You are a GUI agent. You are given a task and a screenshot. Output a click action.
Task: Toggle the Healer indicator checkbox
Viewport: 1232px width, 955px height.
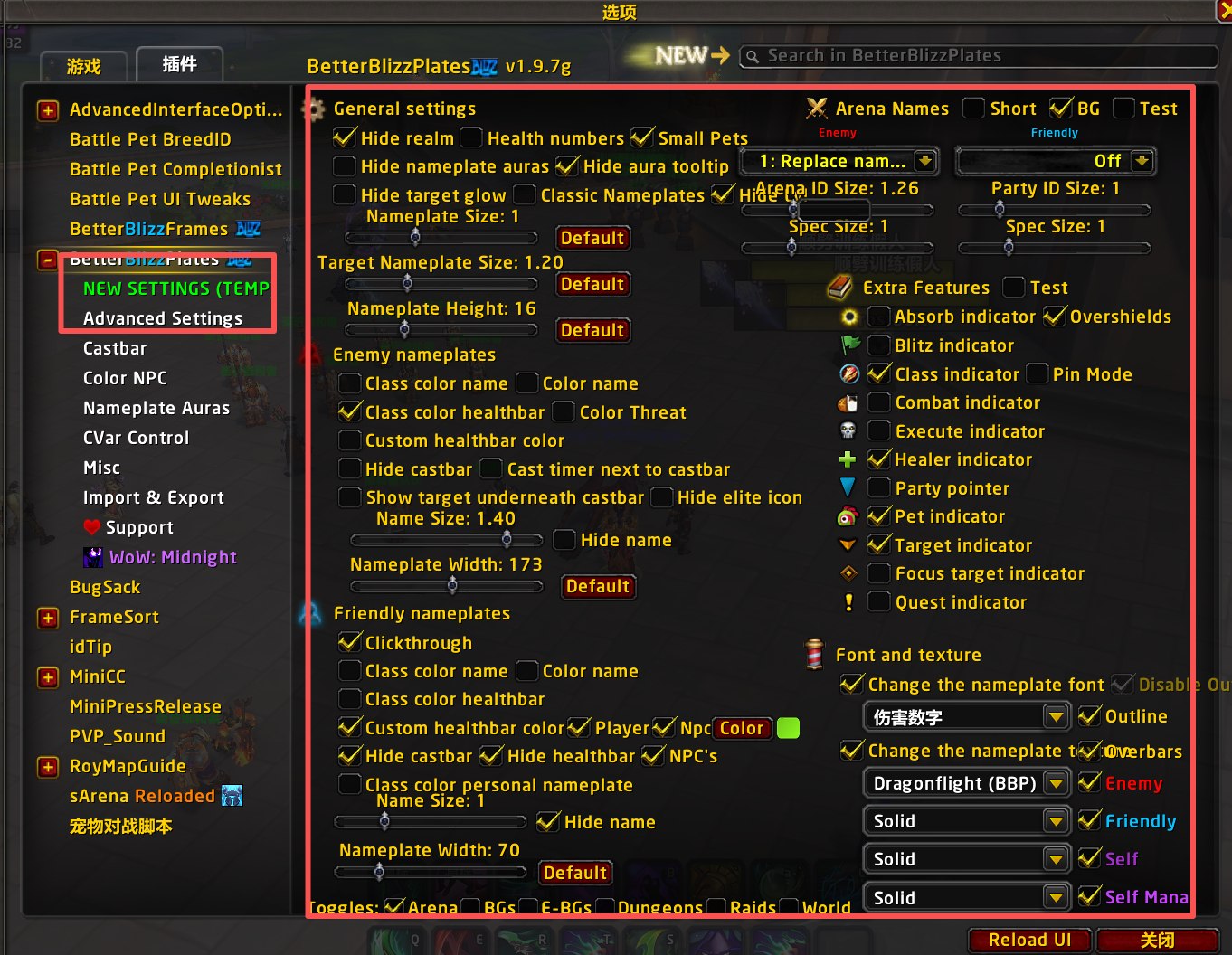point(878,459)
